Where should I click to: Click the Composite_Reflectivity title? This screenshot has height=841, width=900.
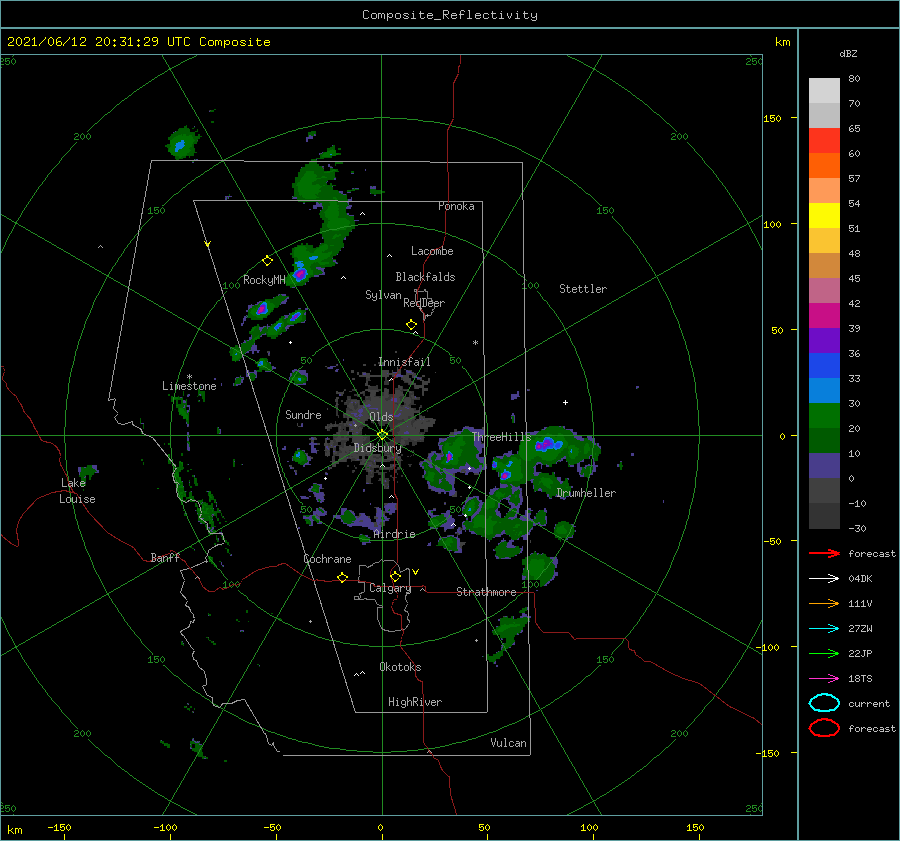pyautogui.click(x=450, y=15)
